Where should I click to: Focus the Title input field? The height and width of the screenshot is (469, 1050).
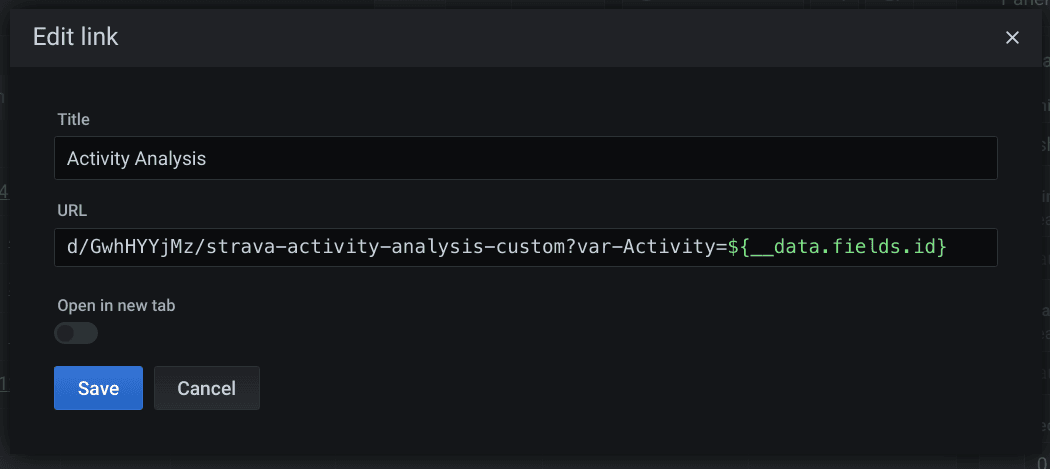525,158
